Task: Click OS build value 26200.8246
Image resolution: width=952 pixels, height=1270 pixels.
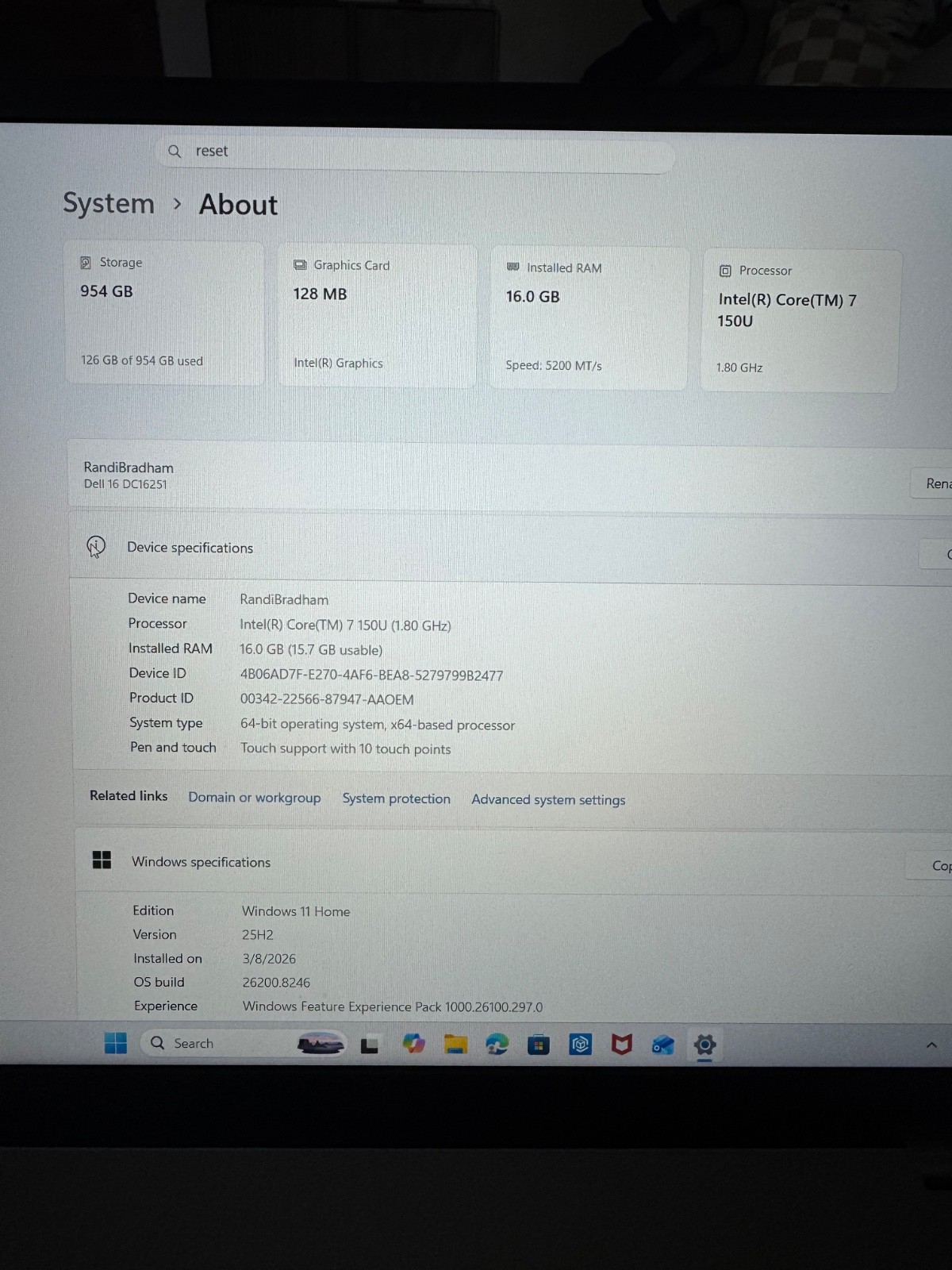Action: pyautogui.click(x=276, y=983)
